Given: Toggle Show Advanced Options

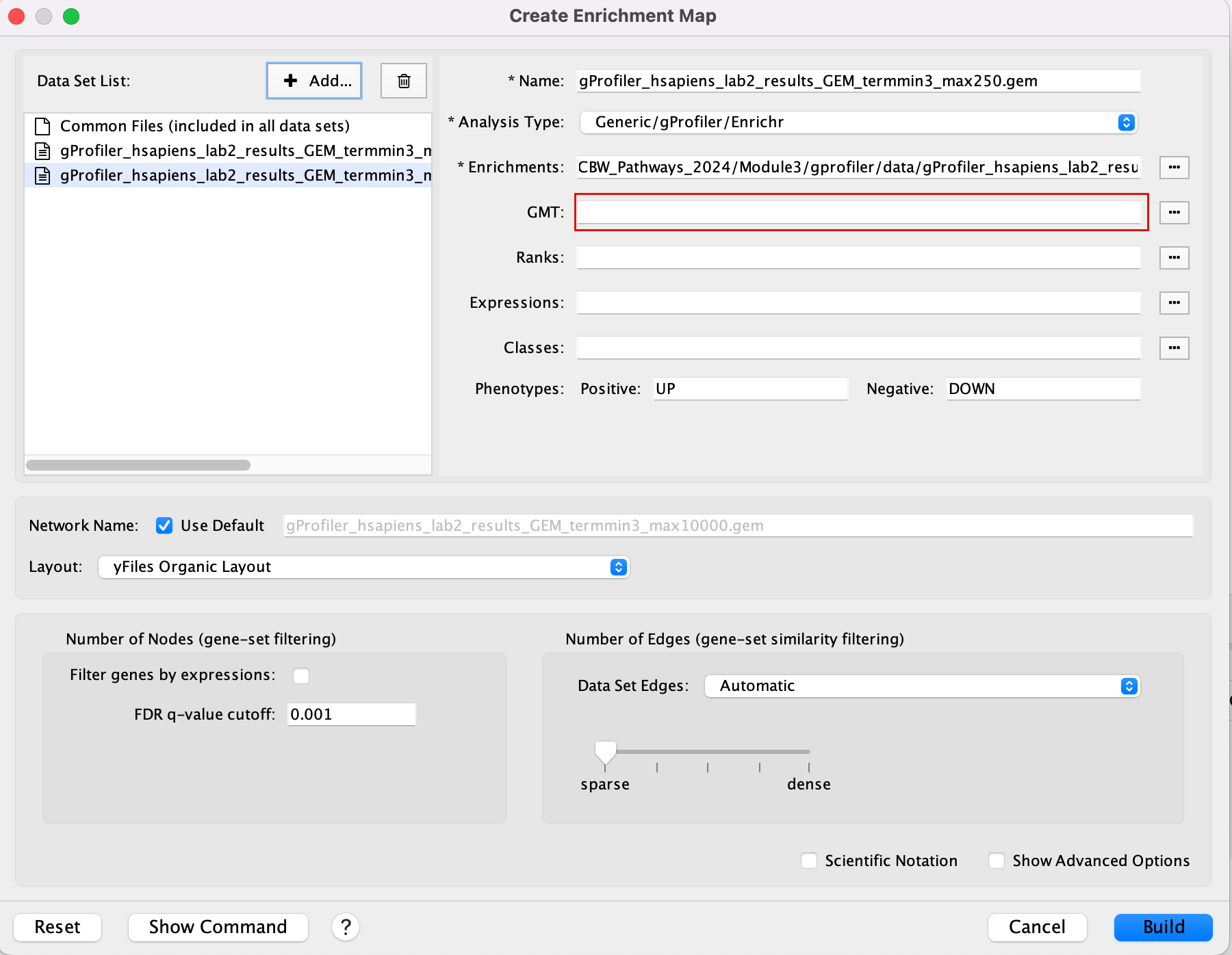Looking at the screenshot, I should (x=997, y=861).
